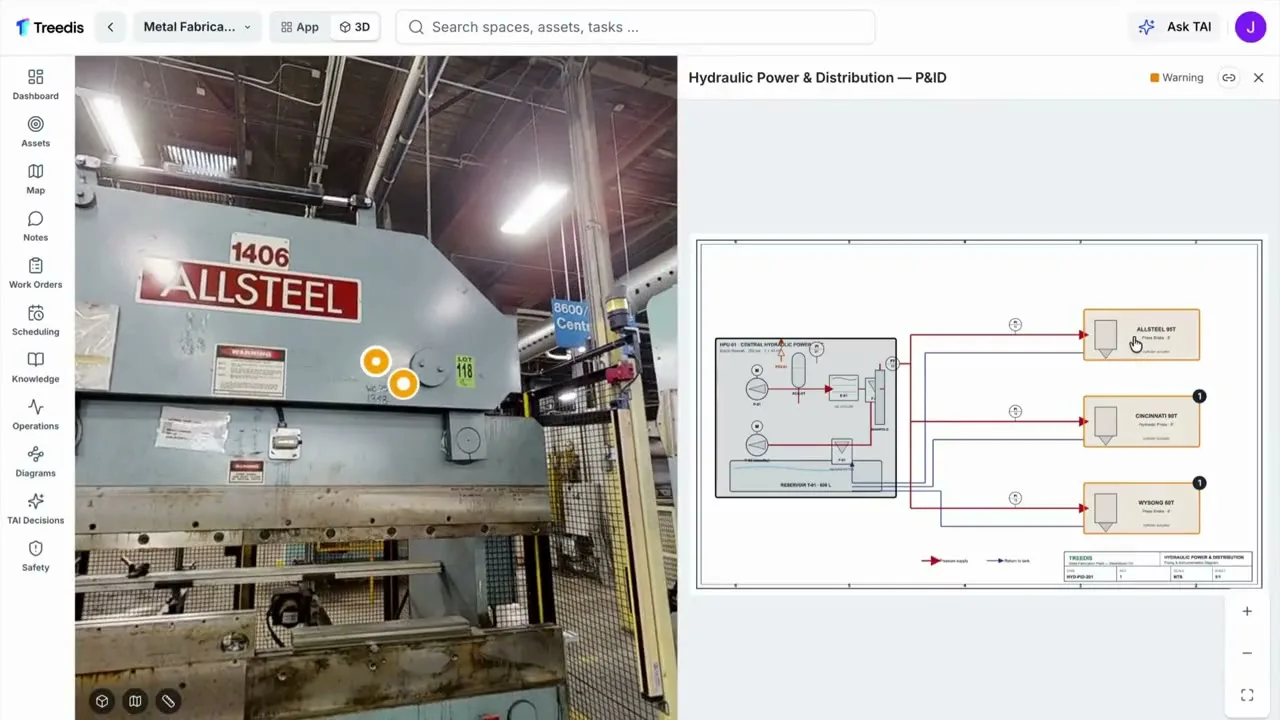Copy link with the chain icon
Image resolution: width=1280 pixels, height=720 pixels.
point(1229,77)
